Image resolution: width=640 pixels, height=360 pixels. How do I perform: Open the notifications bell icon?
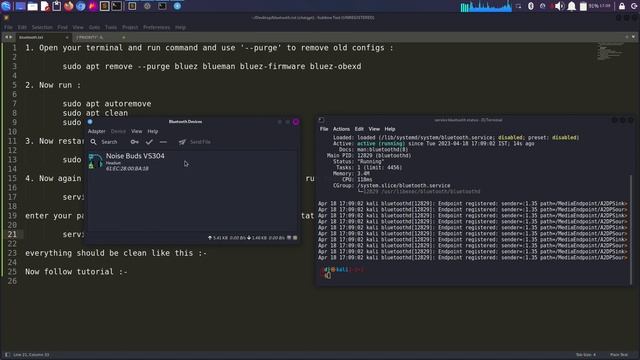pos(571,6)
